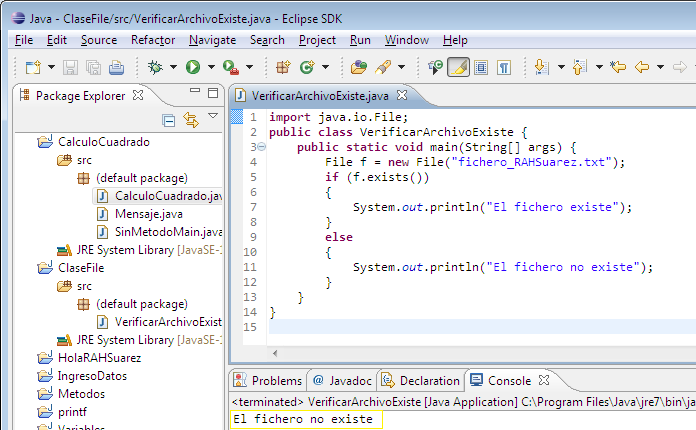Collapse the main method fold marker on line 3
696x430 pixels.
pos(262,147)
